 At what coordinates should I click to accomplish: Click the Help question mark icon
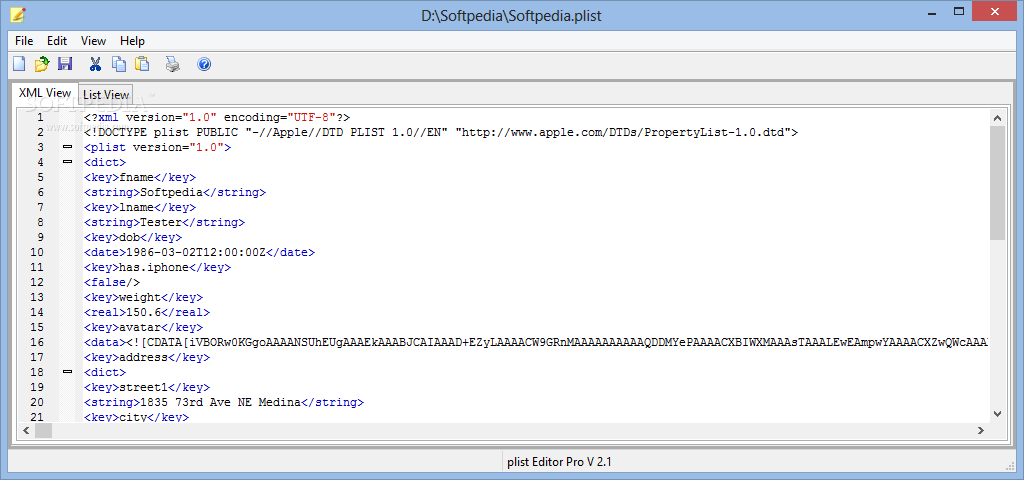pos(204,64)
